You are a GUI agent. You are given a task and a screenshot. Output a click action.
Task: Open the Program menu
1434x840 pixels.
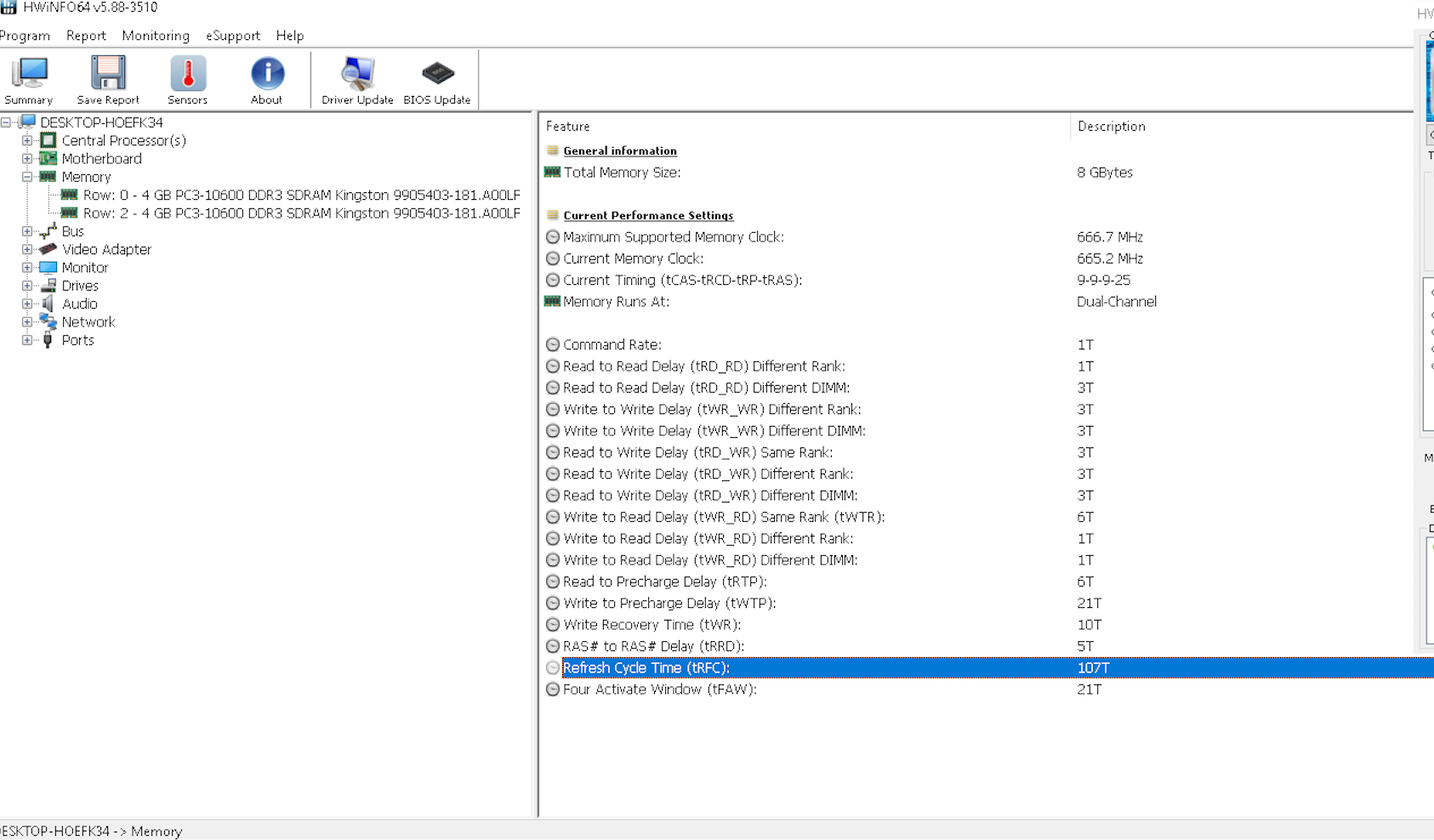[x=25, y=36]
